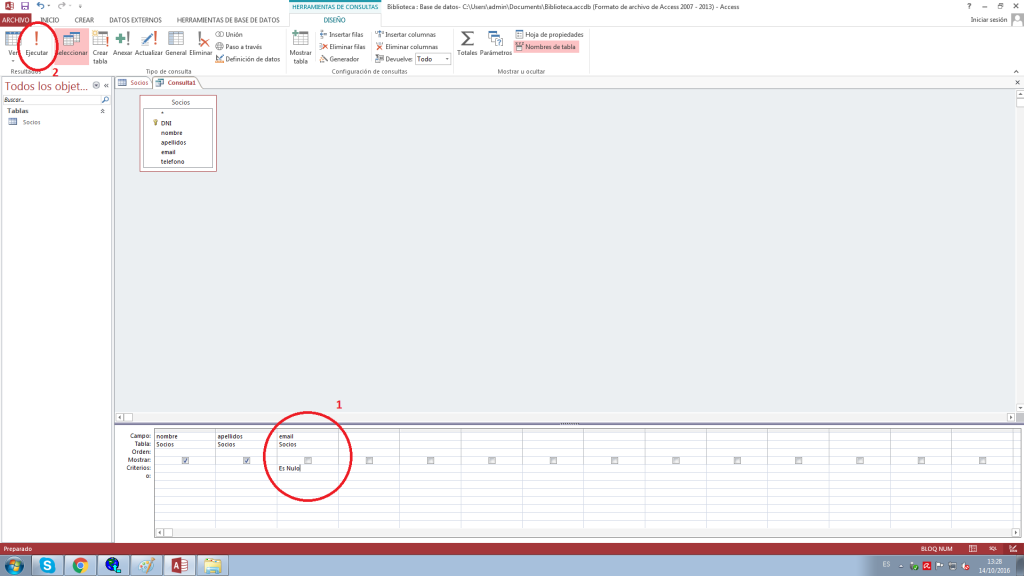Collapse the Tablas group in navigation pane
This screenshot has height=576, width=1024.
click(102, 111)
